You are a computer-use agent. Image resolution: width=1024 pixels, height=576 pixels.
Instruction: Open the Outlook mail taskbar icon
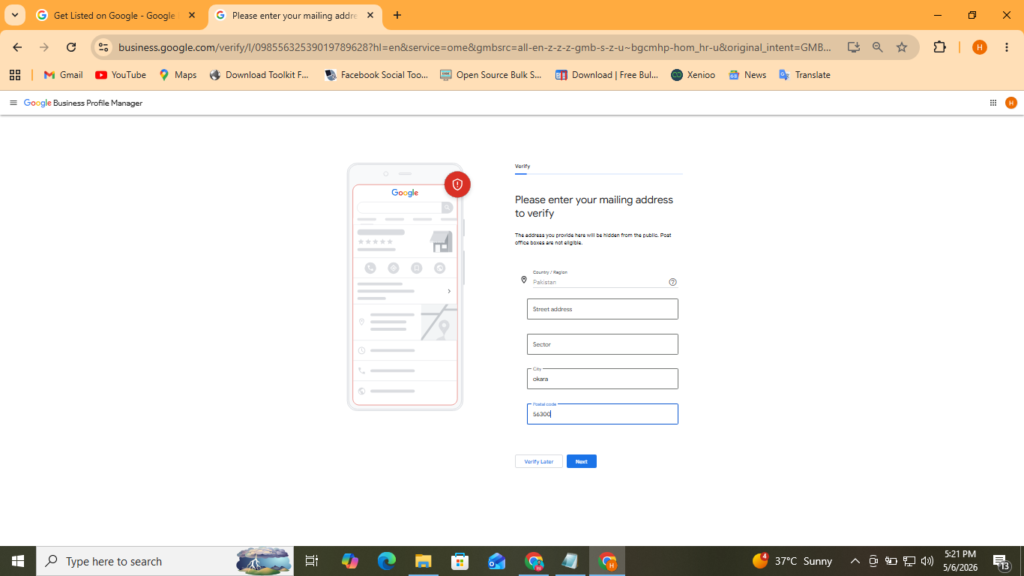click(496, 561)
